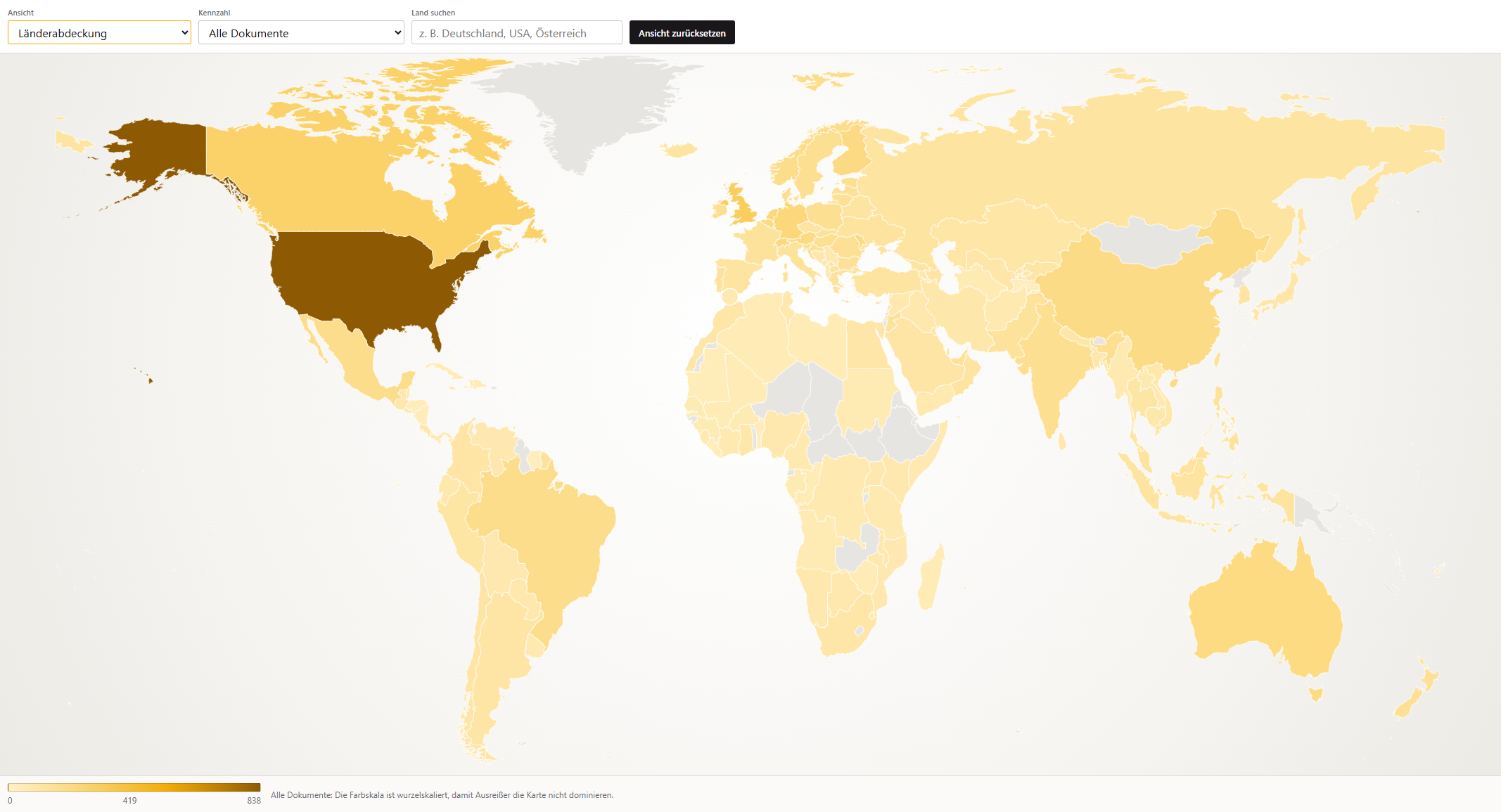
Task: Focus the Land suchen input field
Action: [517, 33]
